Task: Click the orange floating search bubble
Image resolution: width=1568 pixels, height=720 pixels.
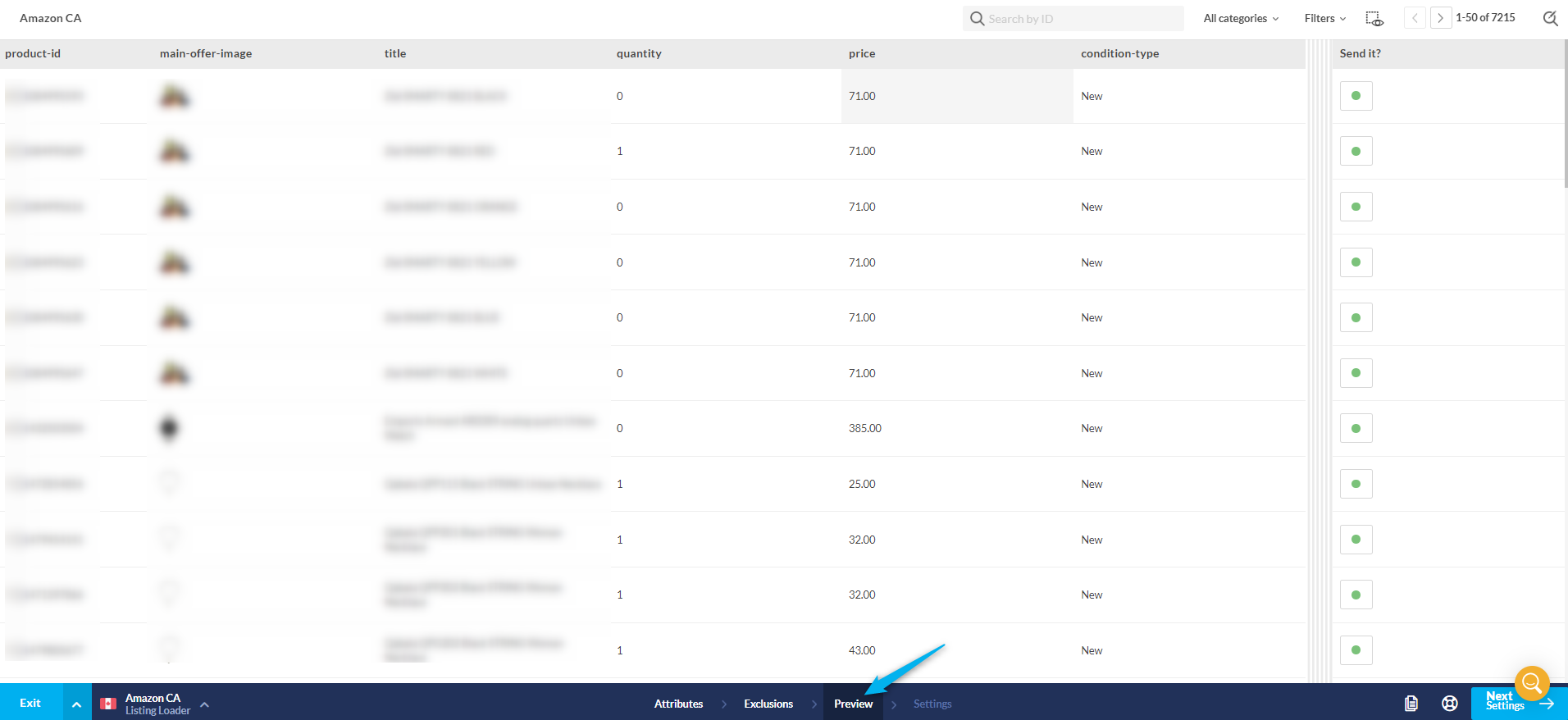Action: point(1531,682)
